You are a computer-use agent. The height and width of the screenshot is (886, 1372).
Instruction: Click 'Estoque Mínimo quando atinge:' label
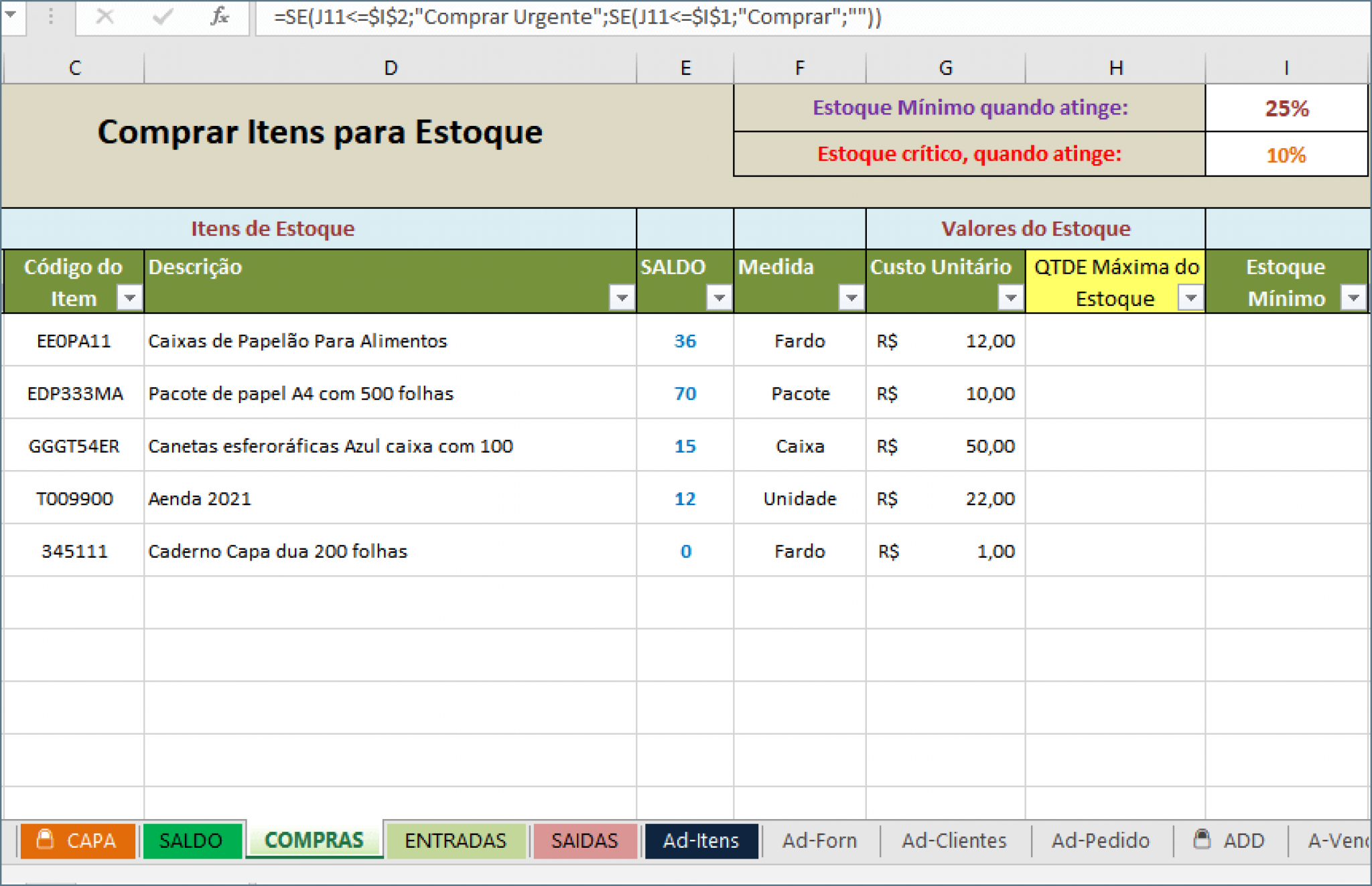[x=970, y=107]
